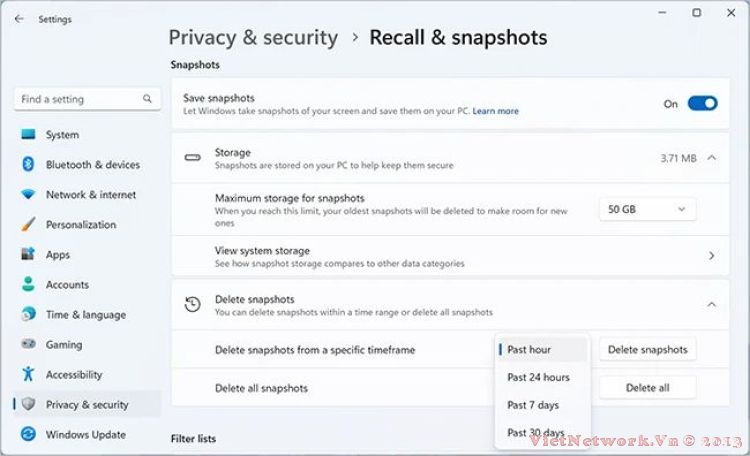This screenshot has width=750, height=456.
Task: Turn off the Save snapshots toggle
Action: [x=702, y=103]
